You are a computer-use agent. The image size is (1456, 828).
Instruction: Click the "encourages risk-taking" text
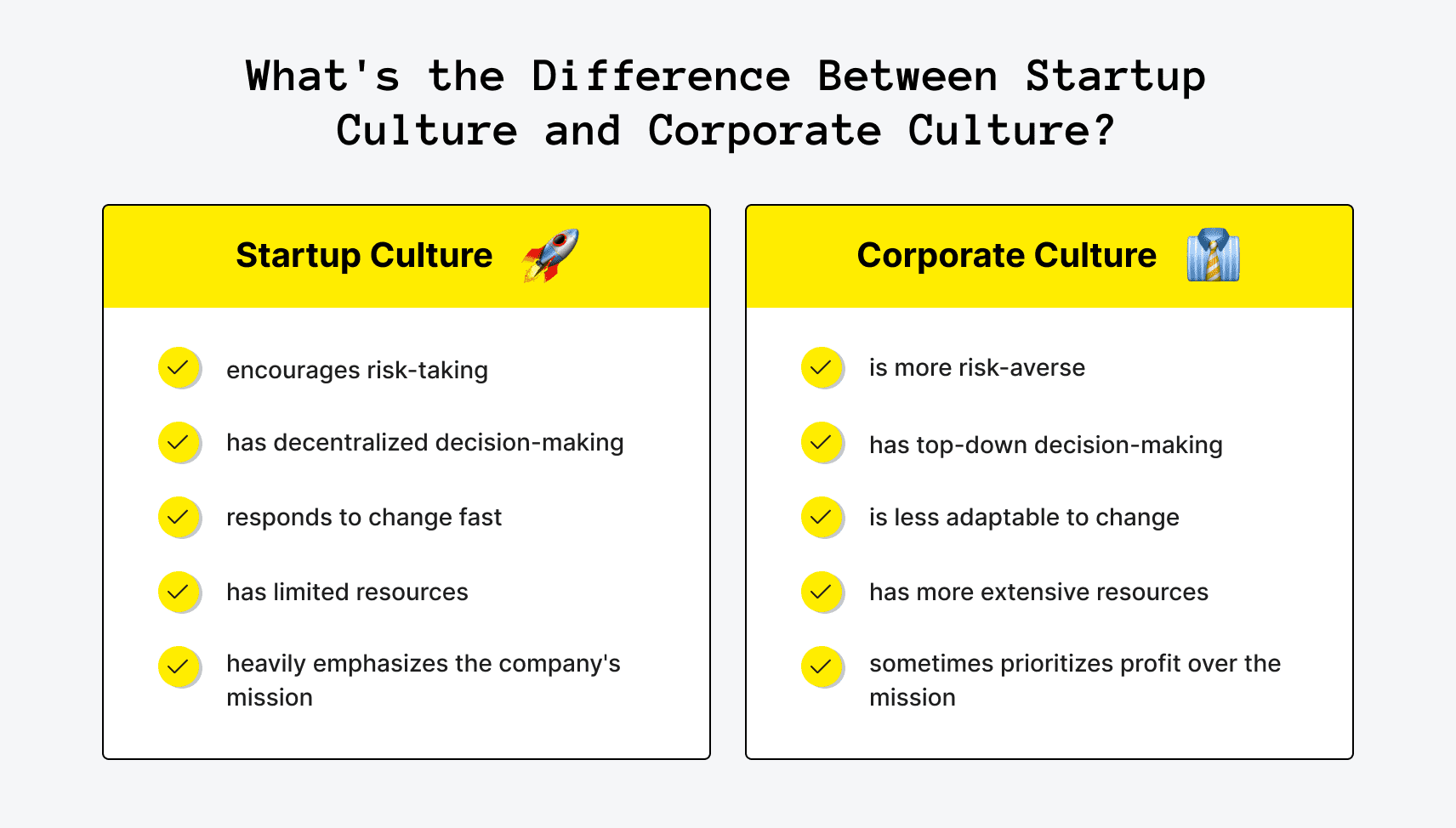[x=357, y=371]
